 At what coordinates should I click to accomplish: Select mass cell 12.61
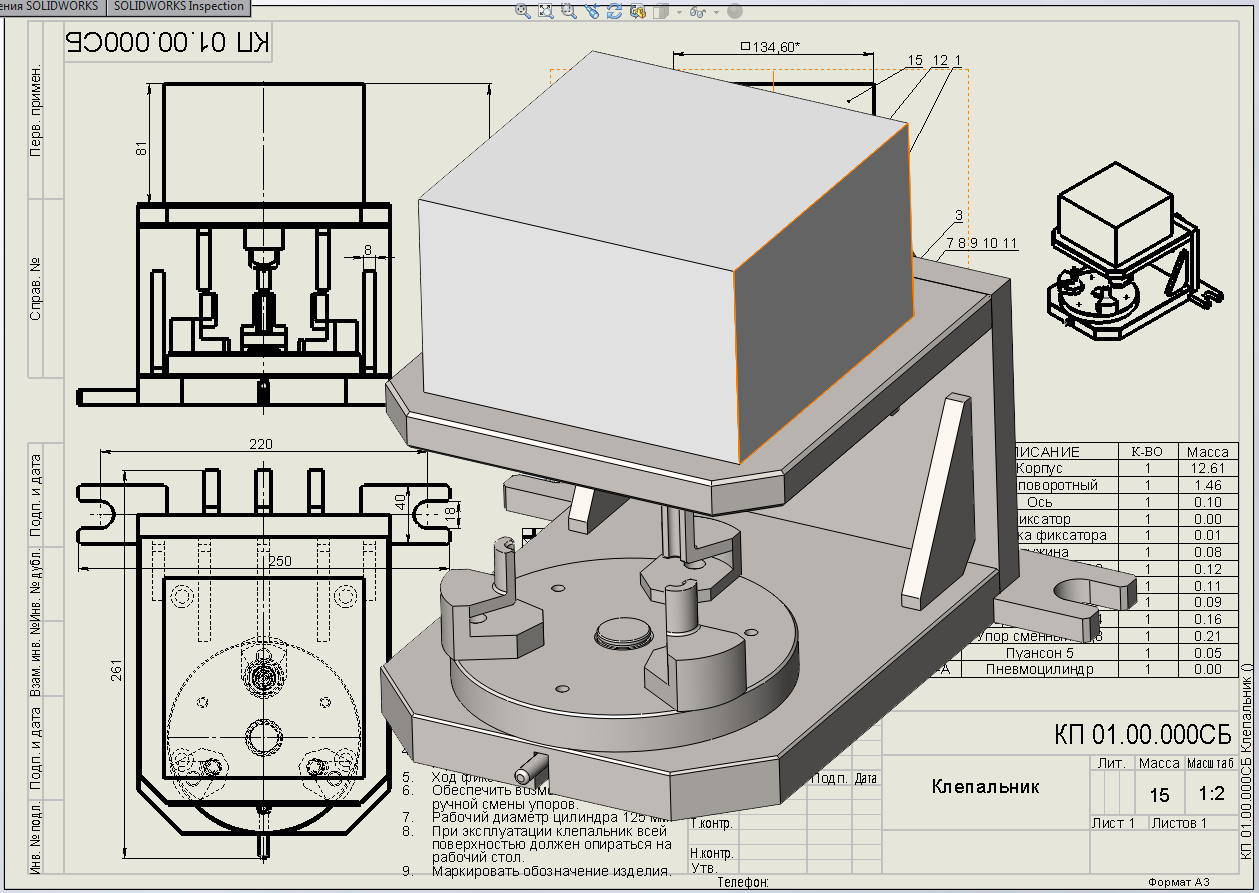(x=1209, y=468)
